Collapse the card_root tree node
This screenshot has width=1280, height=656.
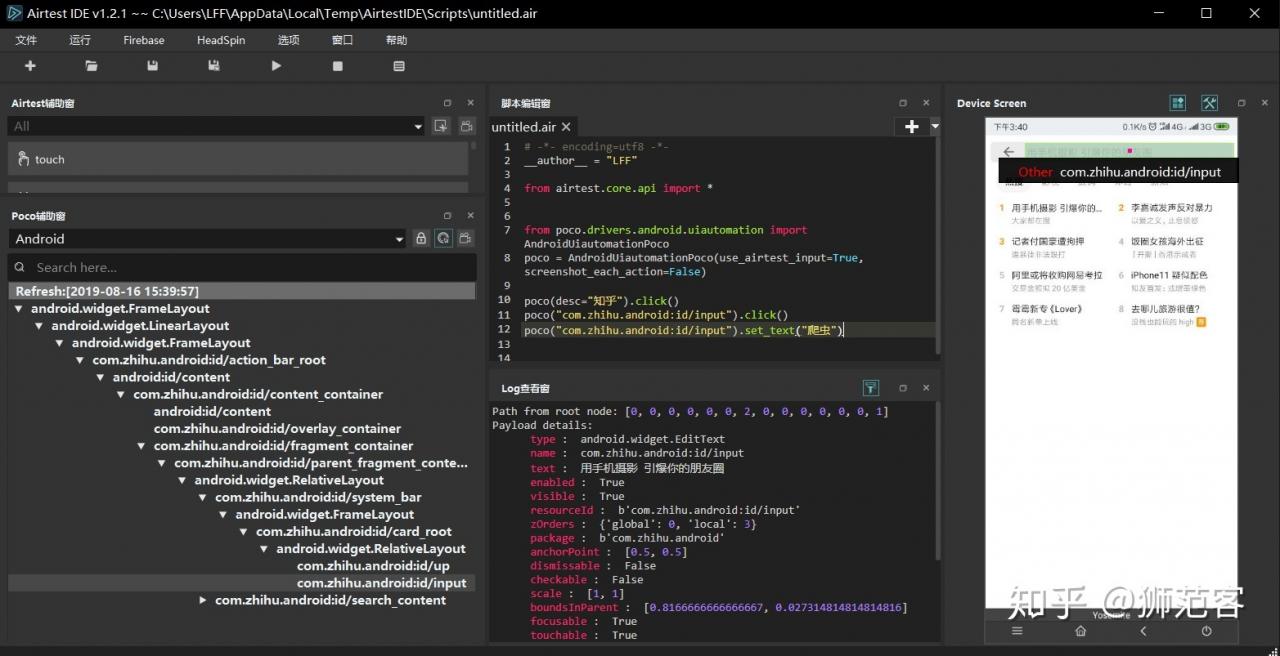[x=244, y=531]
